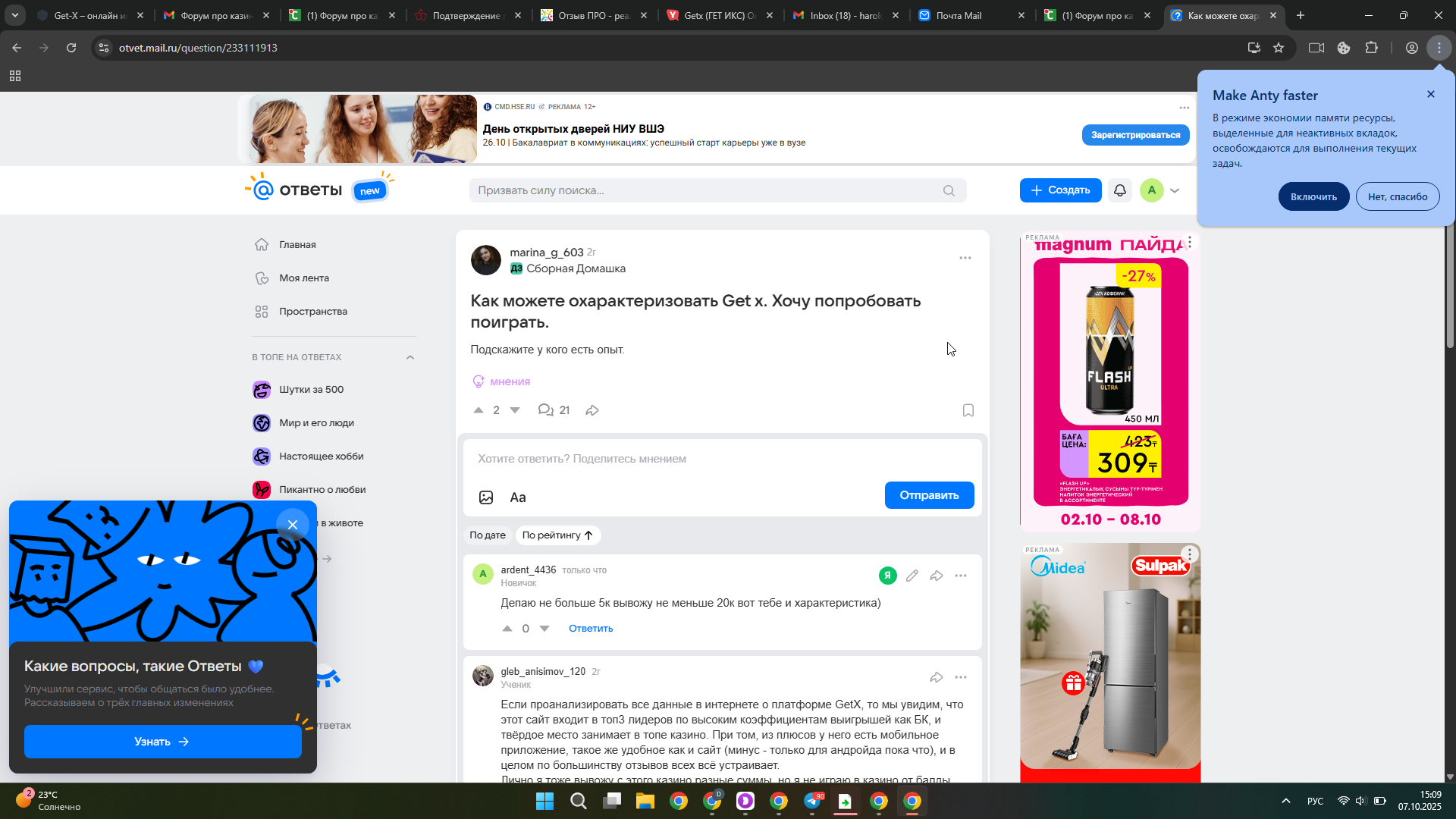Viewport: 1456px width, 819px height.
Task: Click the attach image icon in the reply box
Action: (486, 497)
